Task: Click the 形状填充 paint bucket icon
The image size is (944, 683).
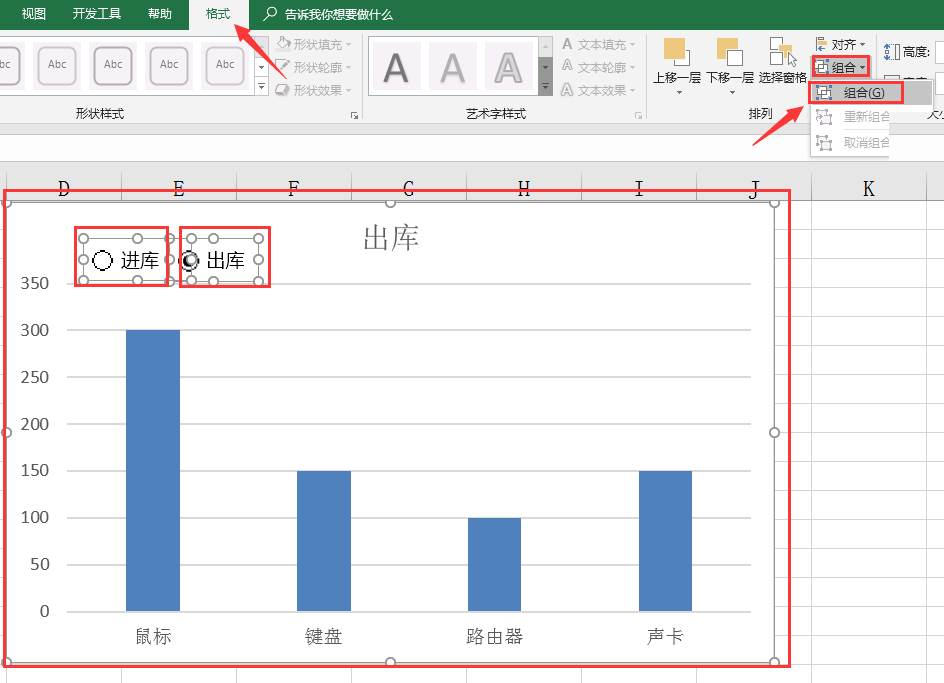Action: (x=283, y=44)
